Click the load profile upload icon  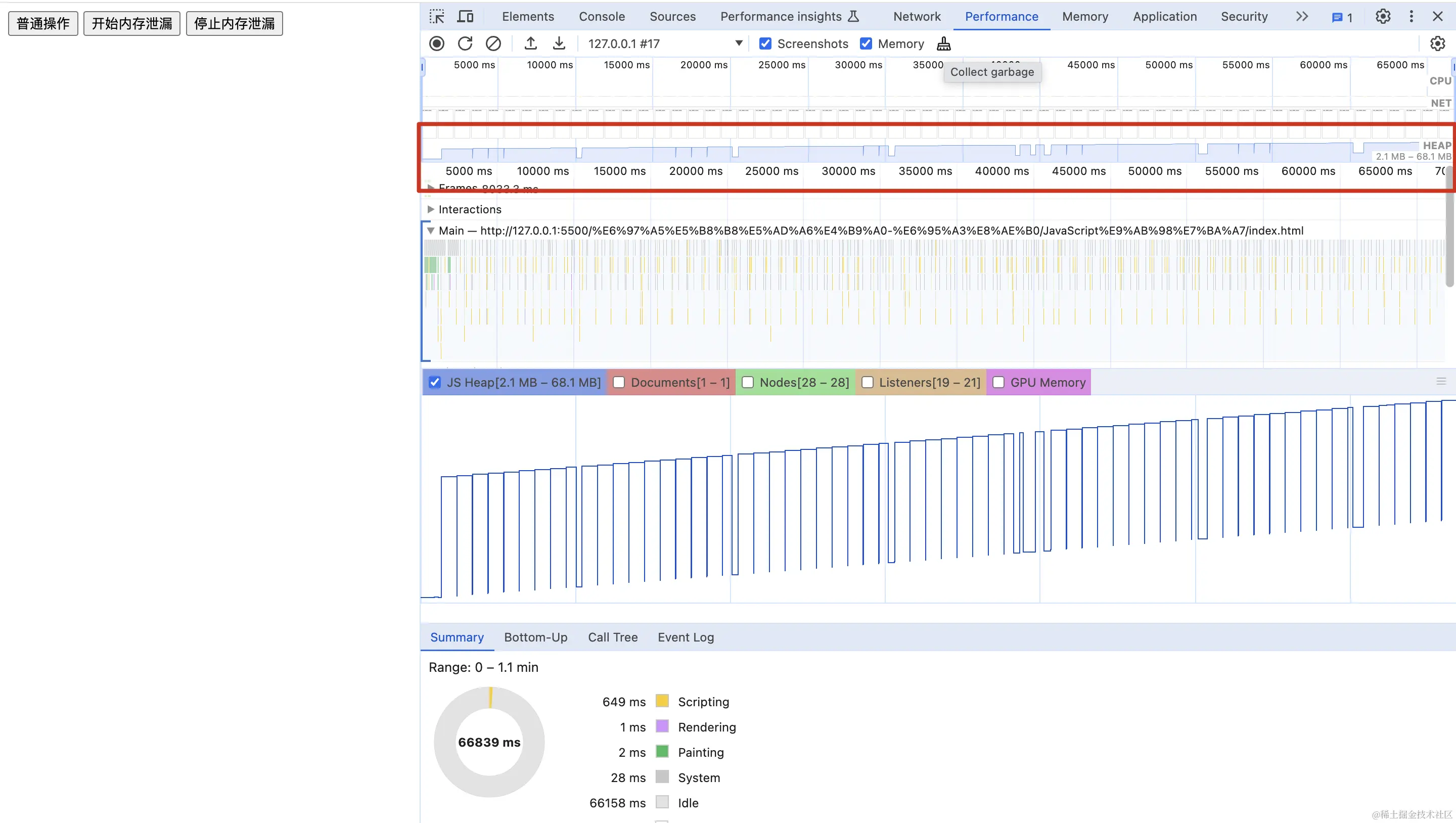click(530, 43)
